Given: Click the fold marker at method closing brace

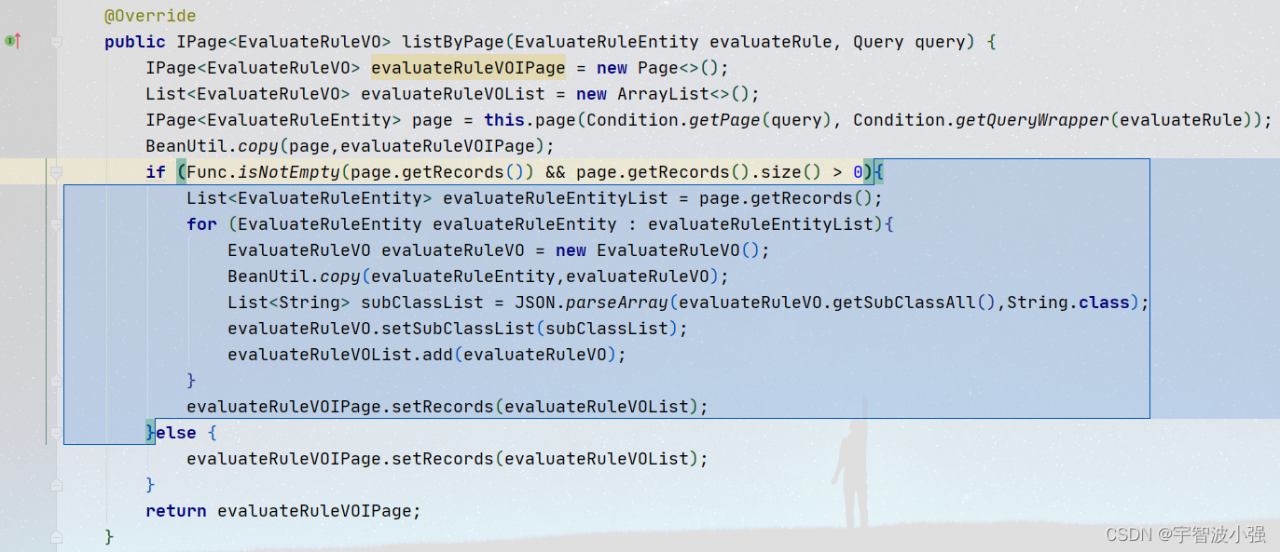Looking at the screenshot, I should click(56, 537).
